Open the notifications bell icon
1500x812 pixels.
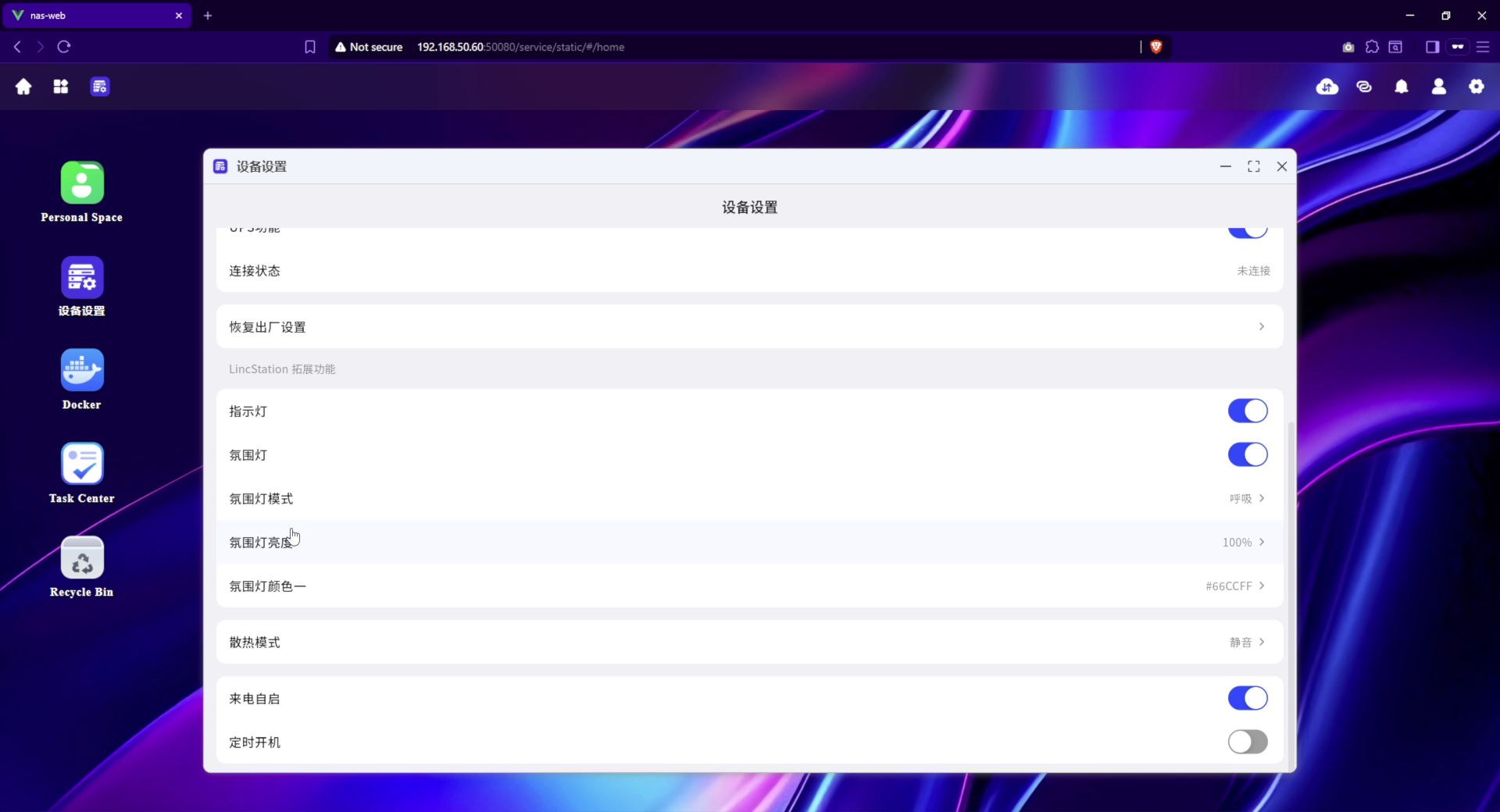tap(1401, 87)
